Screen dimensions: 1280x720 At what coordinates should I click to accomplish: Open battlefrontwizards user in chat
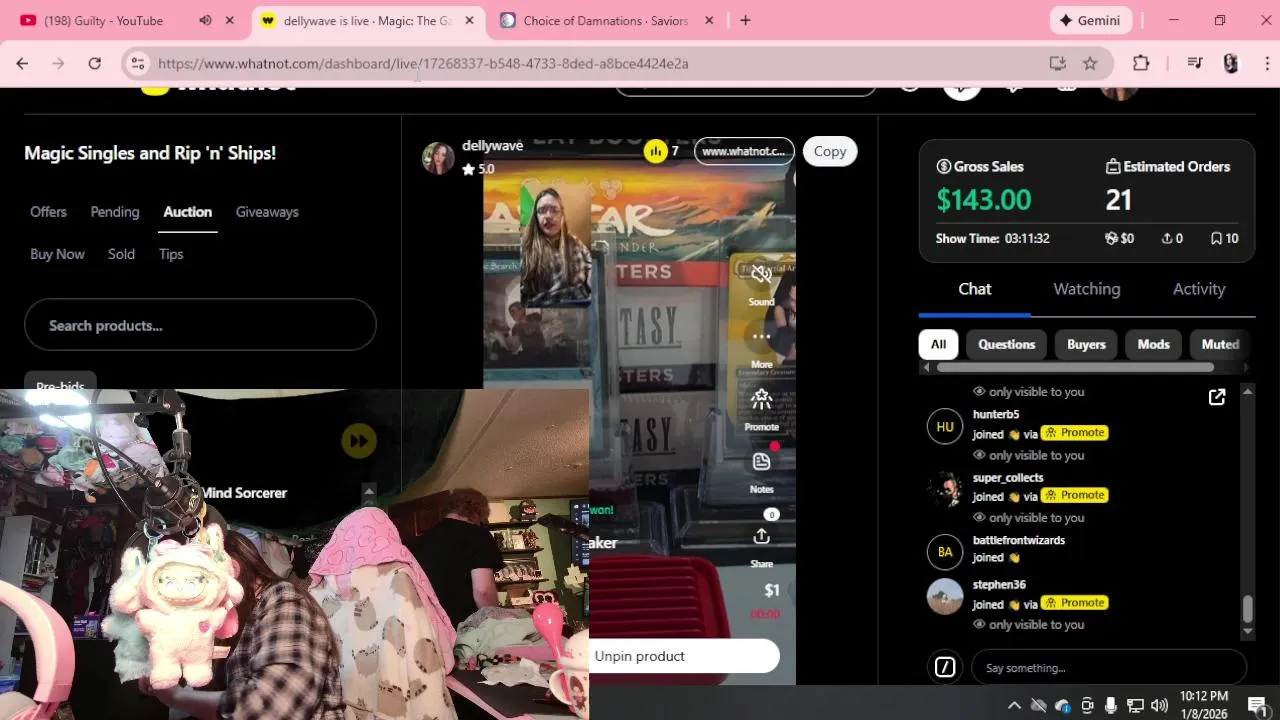(1018, 540)
